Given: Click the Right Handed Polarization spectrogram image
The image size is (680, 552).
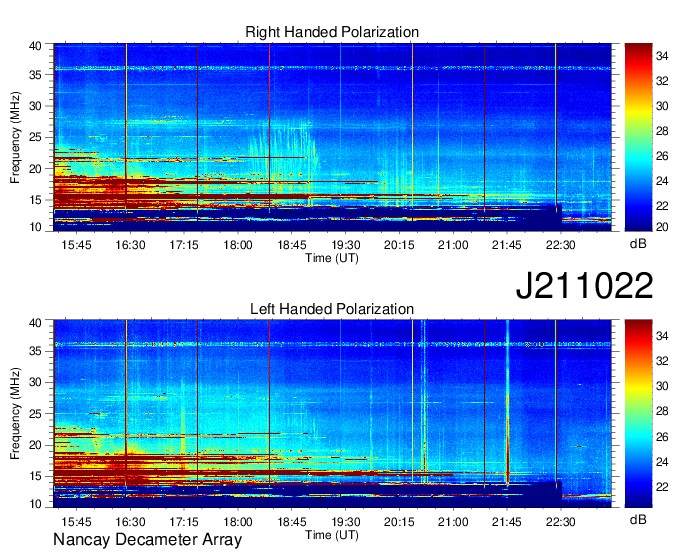Looking at the screenshot, I should click(332, 137).
